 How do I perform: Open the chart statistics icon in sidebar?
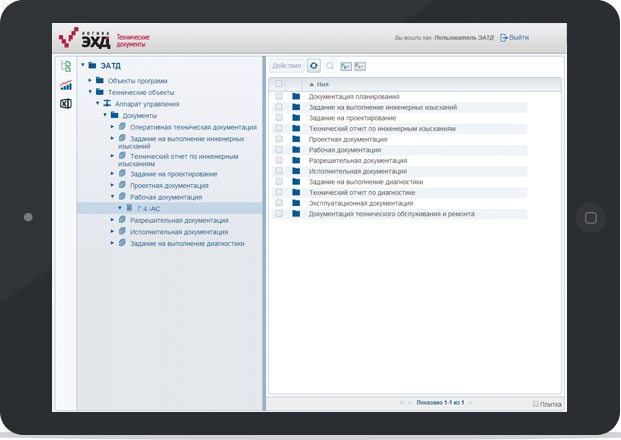pos(66,85)
